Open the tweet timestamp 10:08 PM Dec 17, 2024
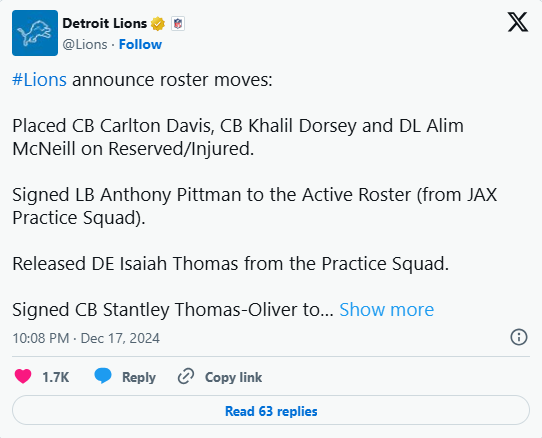The width and height of the screenshot is (542, 438). pyautogui.click(x=86, y=338)
